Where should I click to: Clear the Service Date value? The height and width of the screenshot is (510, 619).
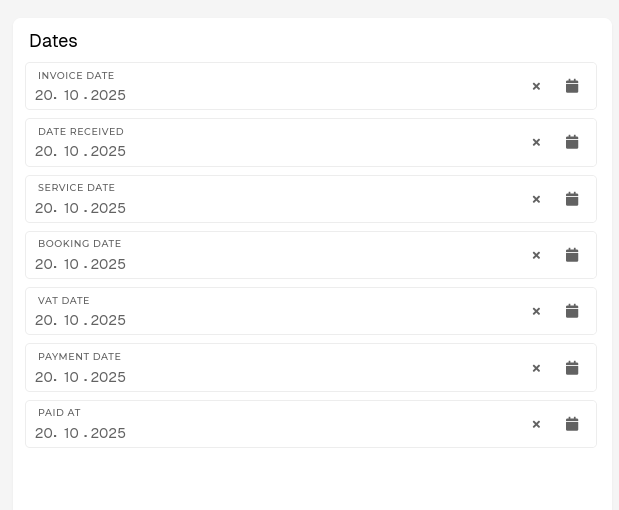coord(536,199)
